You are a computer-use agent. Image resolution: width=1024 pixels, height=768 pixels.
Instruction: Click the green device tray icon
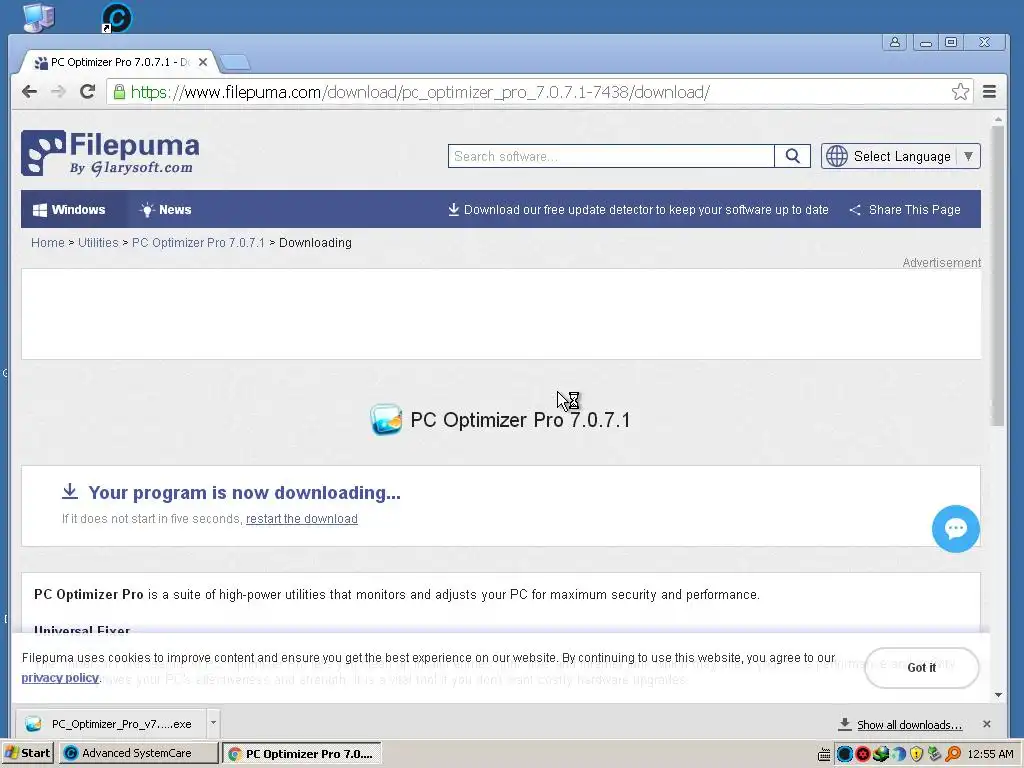[935, 754]
